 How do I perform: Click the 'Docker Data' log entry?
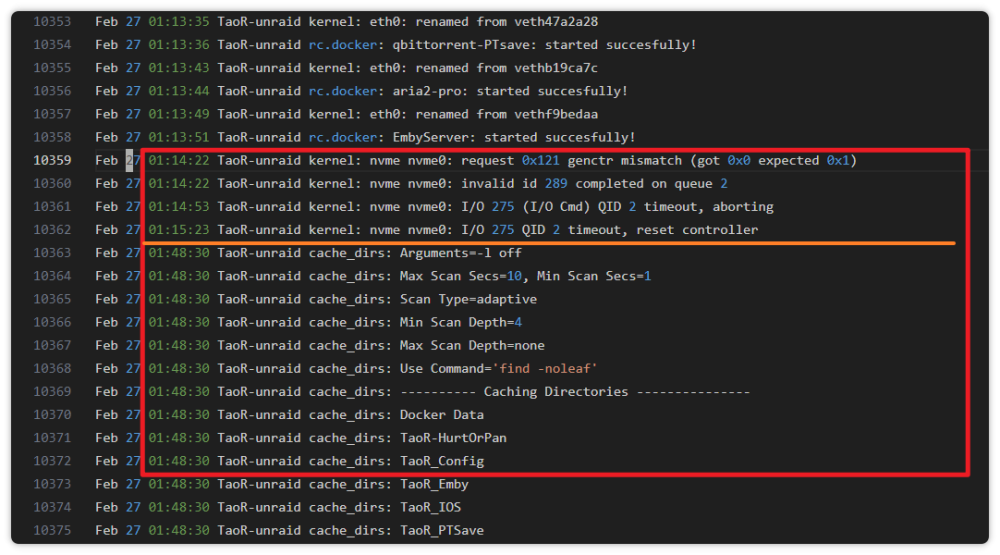pos(441,415)
